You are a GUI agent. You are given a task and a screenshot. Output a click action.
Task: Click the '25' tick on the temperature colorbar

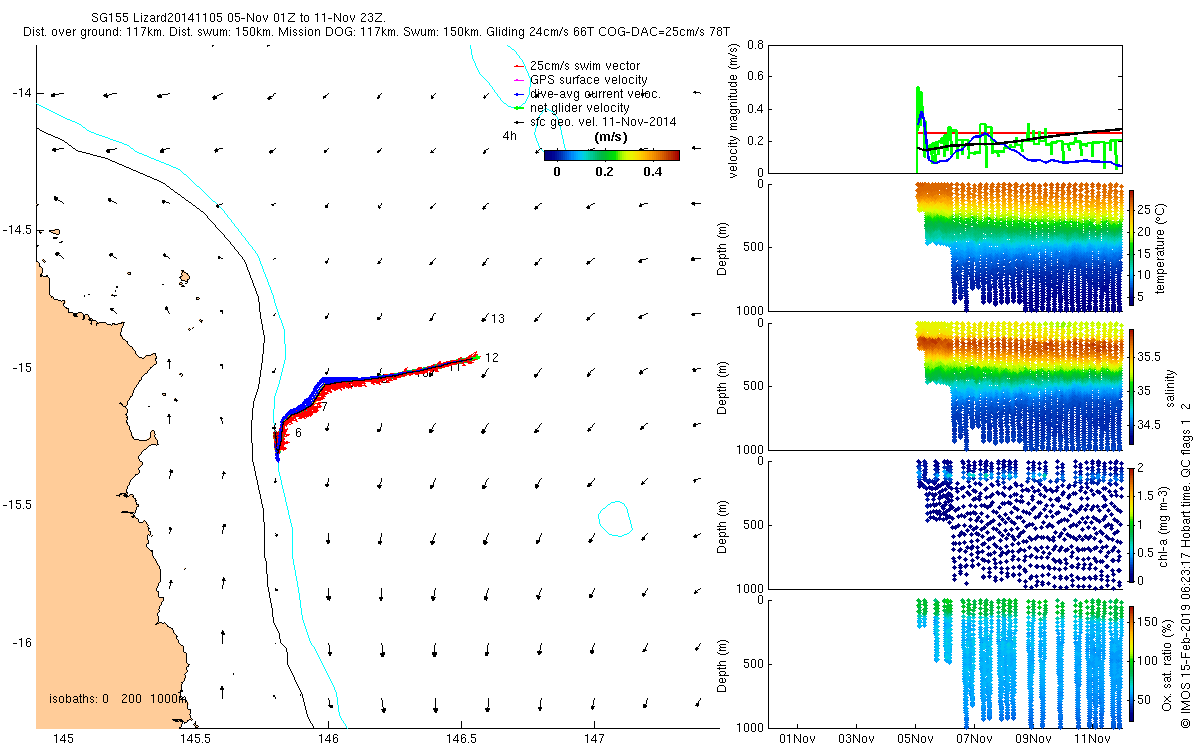pyautogui.click(x=1146, y=211)
